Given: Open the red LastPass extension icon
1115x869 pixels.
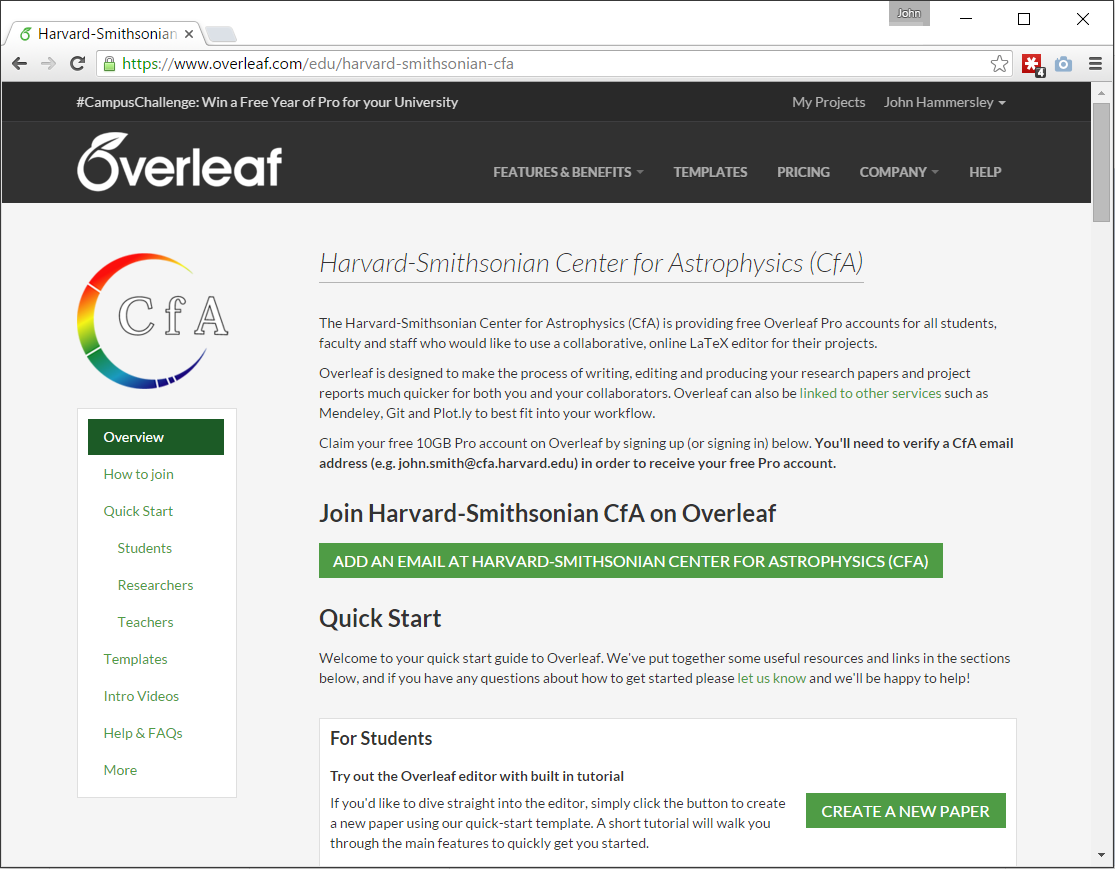Looking at the screenshot, I should 1032,64.
